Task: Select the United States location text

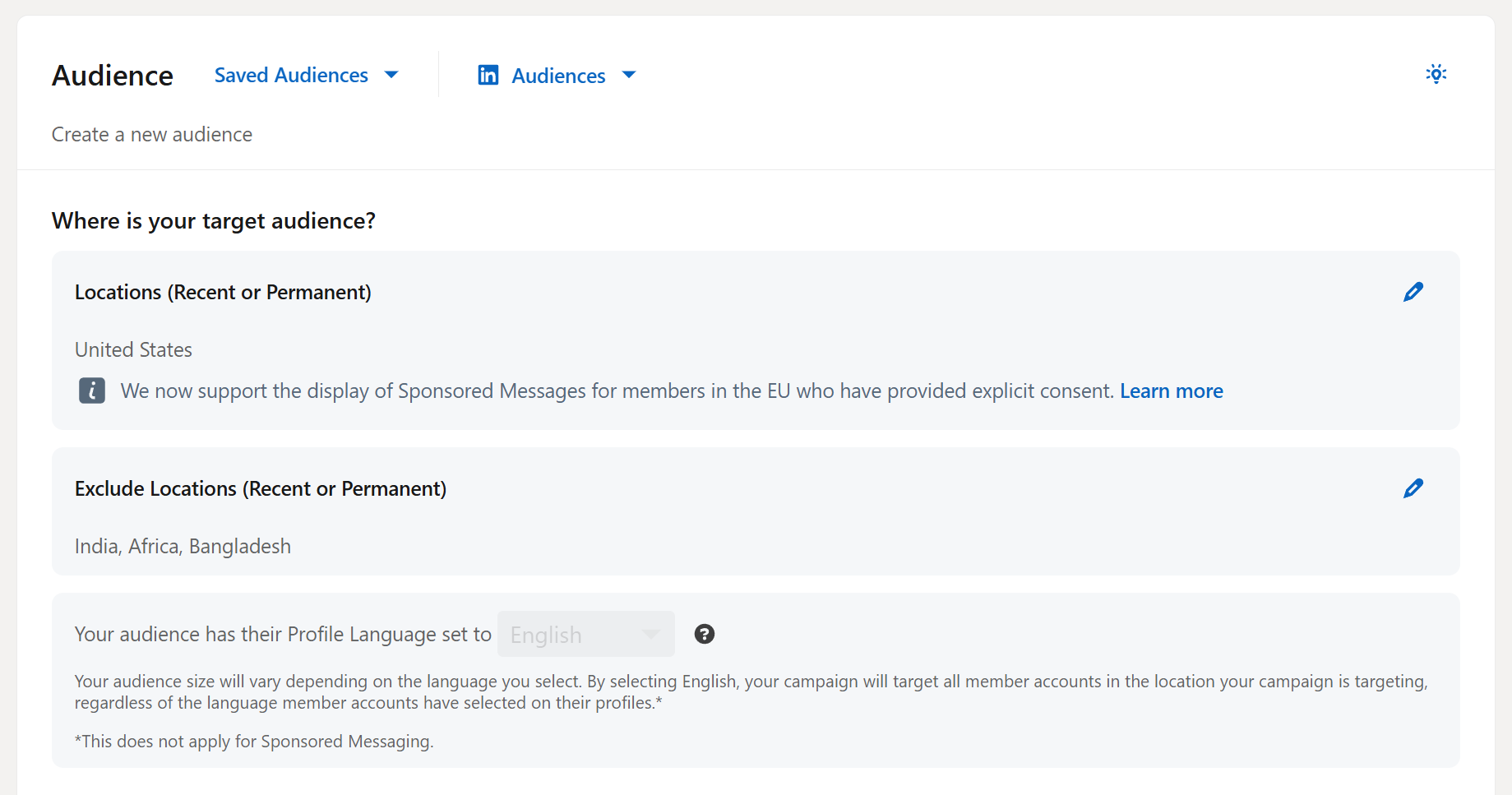Action: pos(133,349)
